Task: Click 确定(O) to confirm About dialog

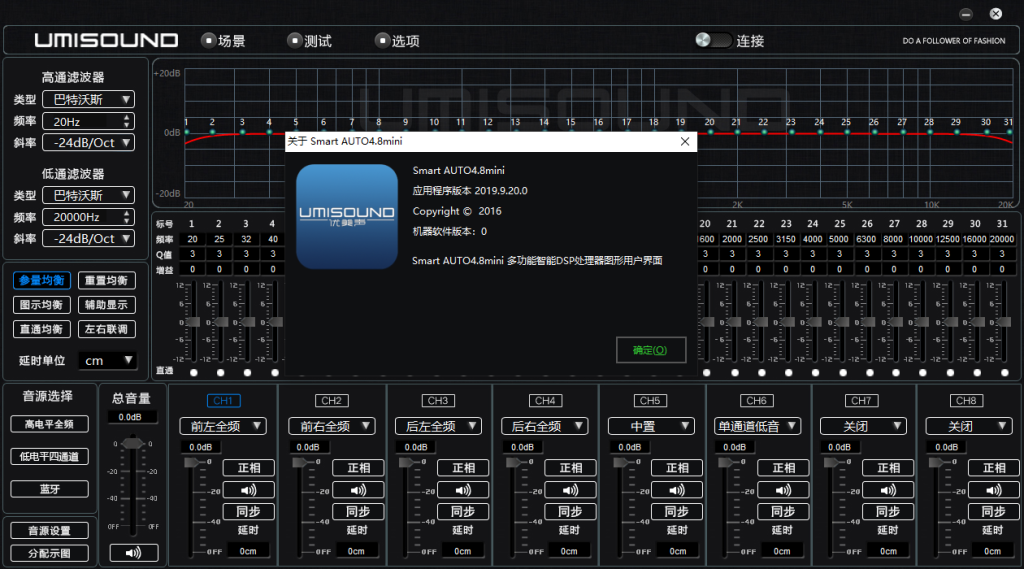Action: coord(650,350)
